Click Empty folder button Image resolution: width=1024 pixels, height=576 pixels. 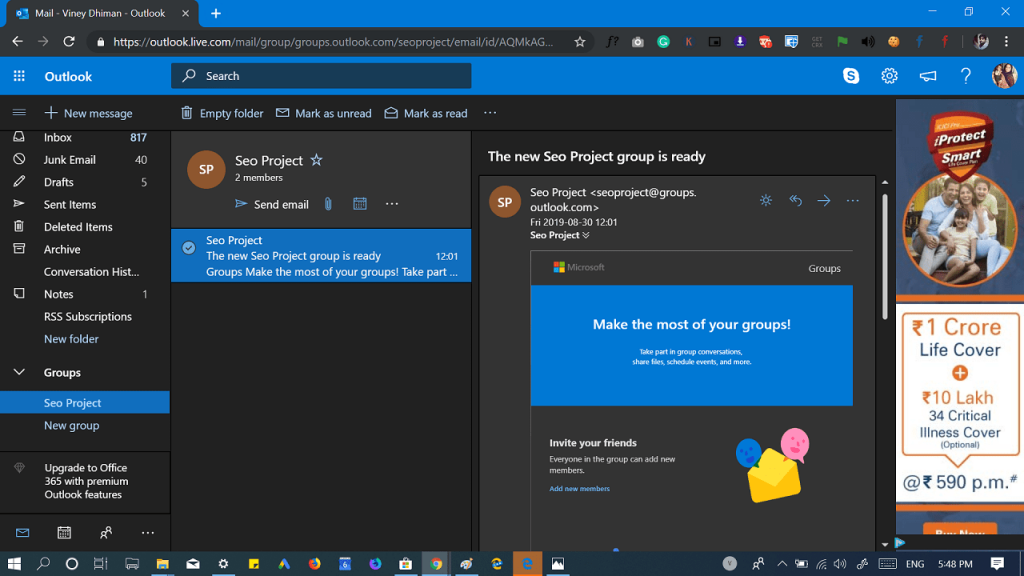click(222, 113)
